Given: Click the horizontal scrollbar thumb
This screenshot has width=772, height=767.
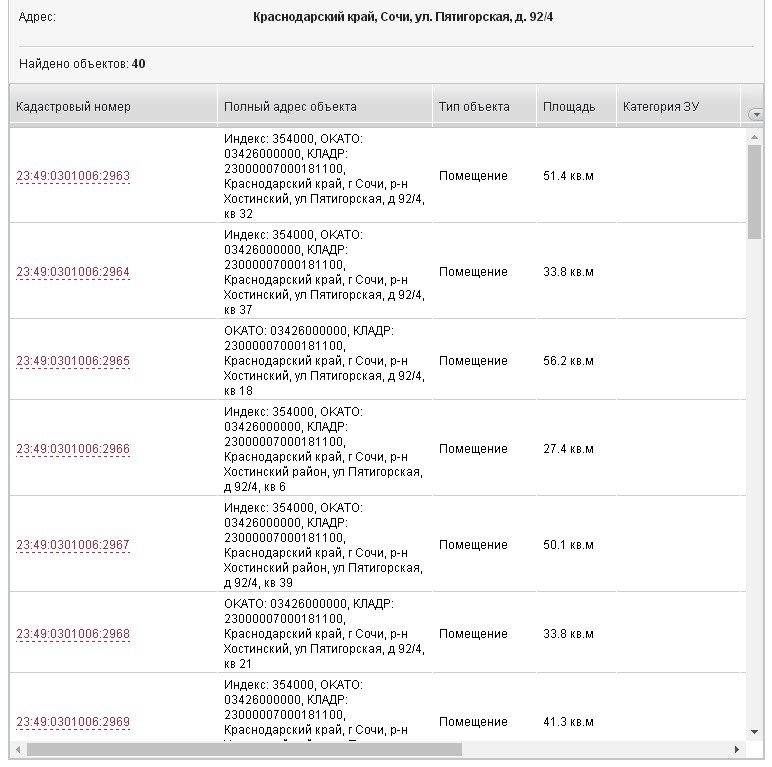Looking at the screenshot, I should pyautogui.click(x=245, y=749).
